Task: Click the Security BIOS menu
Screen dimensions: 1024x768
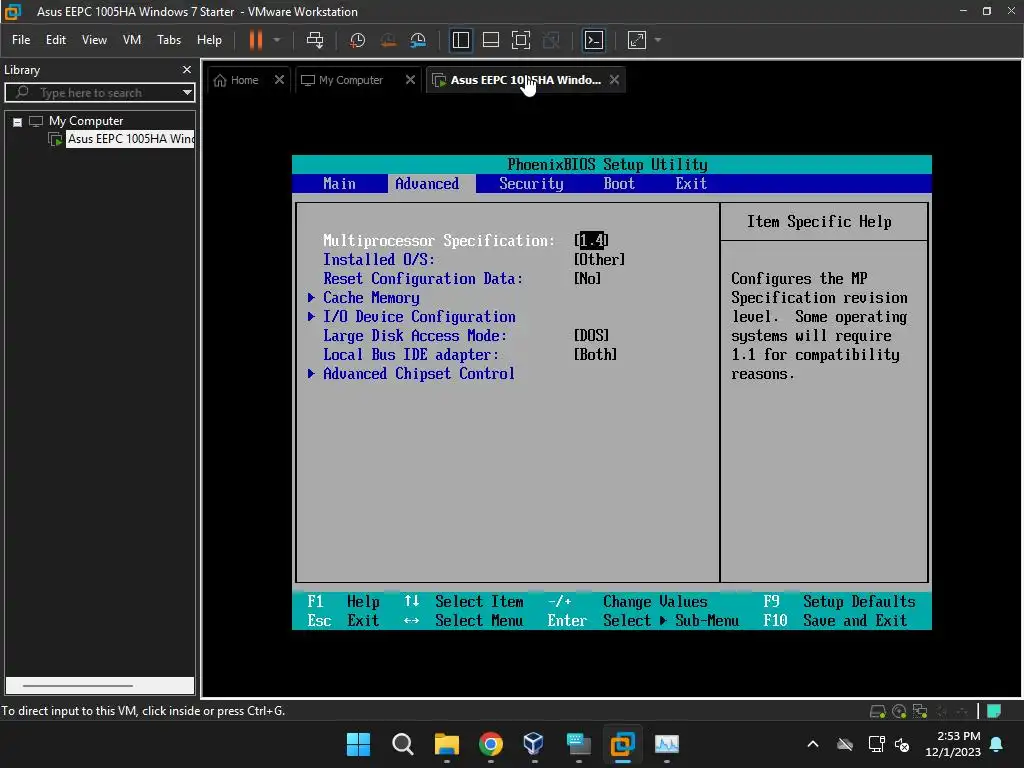Action: (x=531, y=184)
